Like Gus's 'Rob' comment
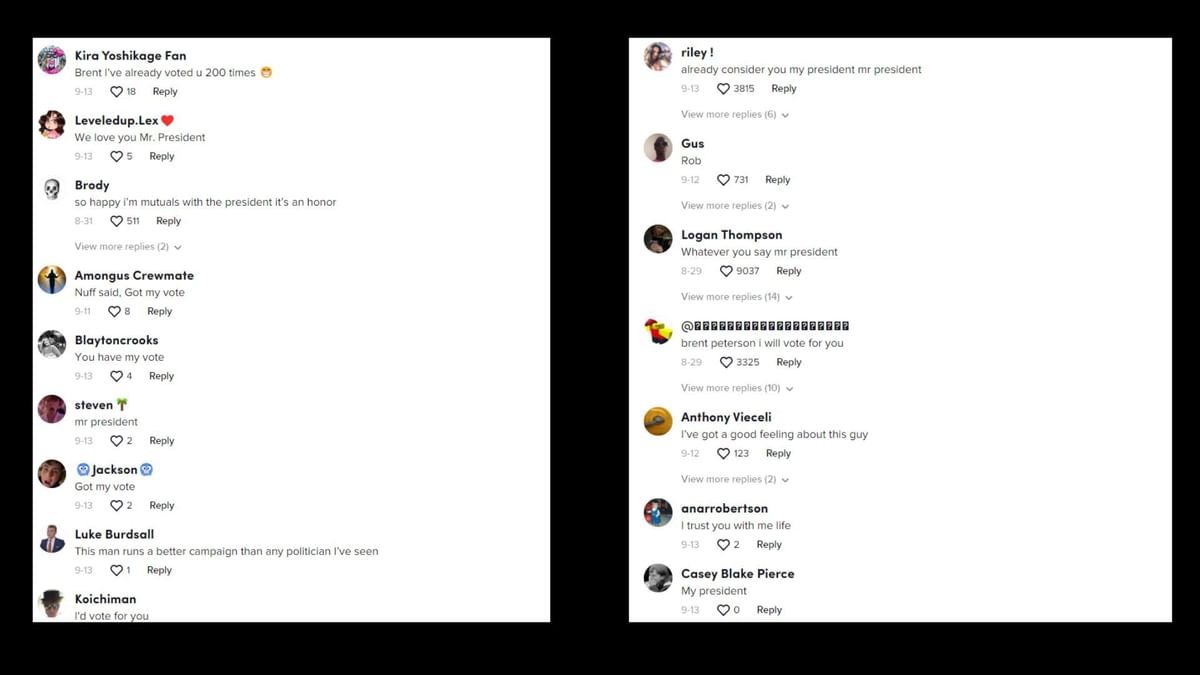1200x675 pixels. pyautogui.click(x=723, y=180)
